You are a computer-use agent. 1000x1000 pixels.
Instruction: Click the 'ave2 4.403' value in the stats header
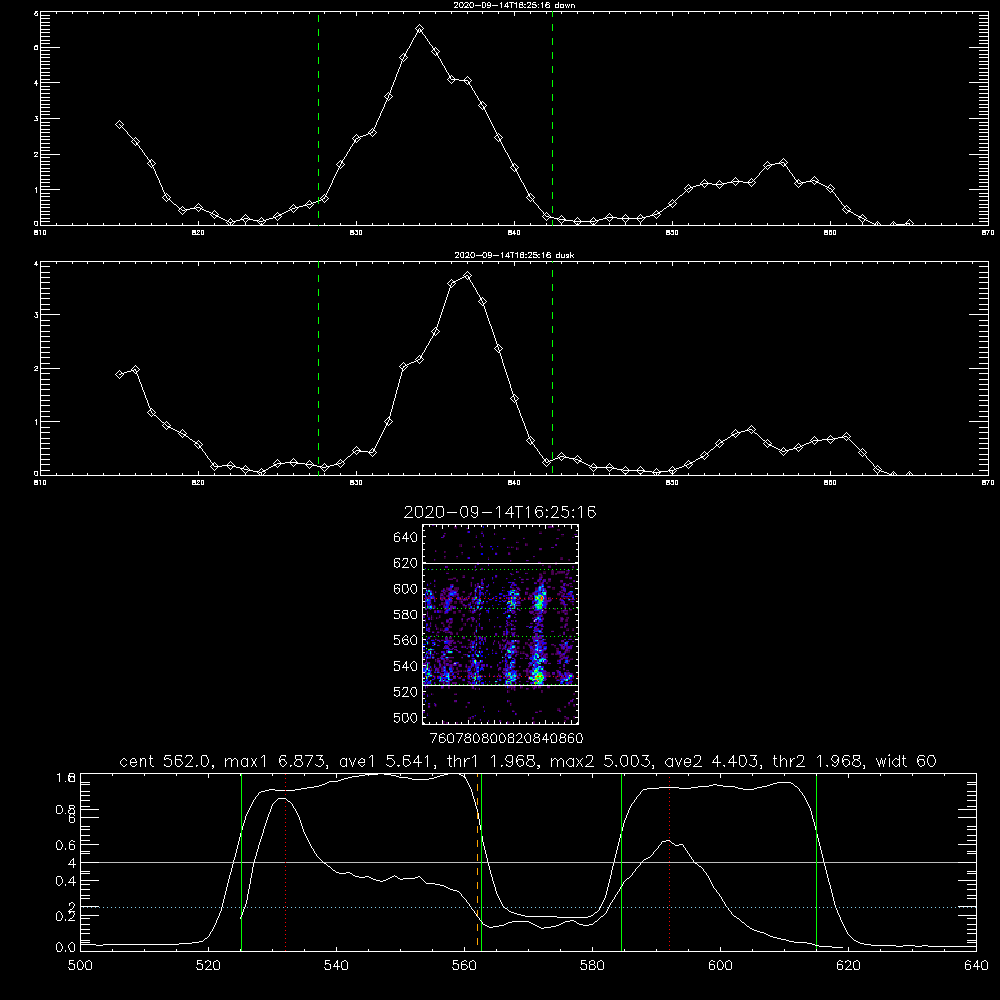(710, 761)
